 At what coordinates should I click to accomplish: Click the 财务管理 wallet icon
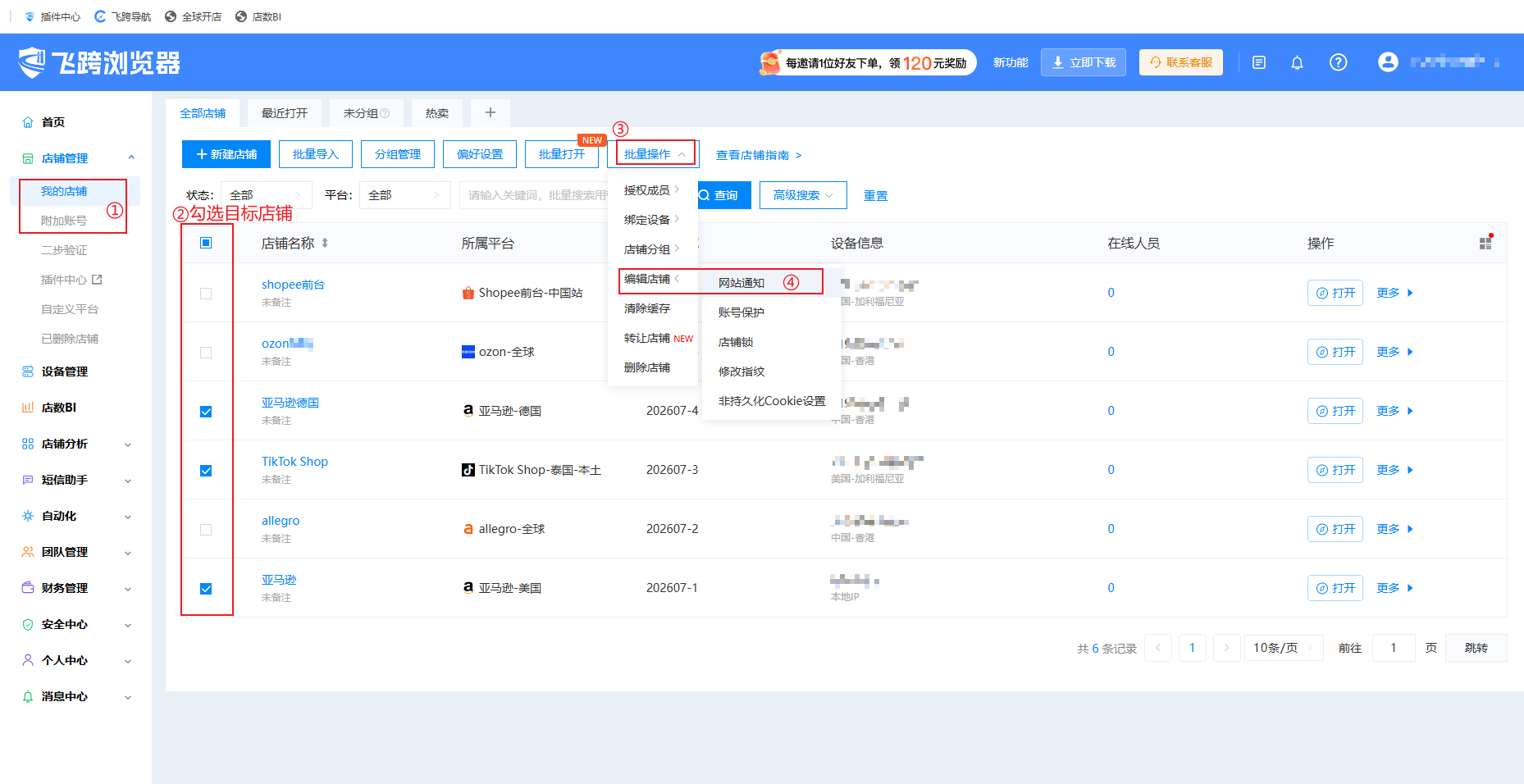pos(28,588)
